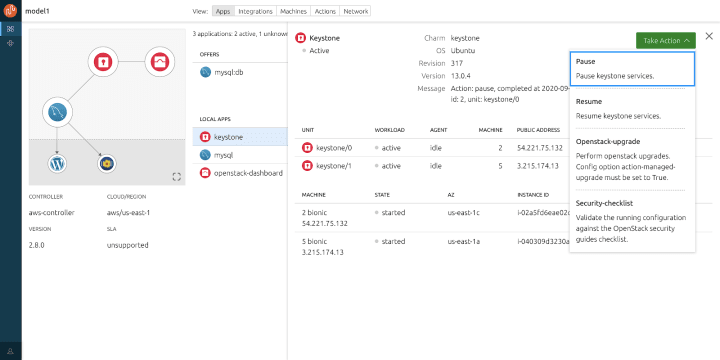Select openstack-dashboard in local apps list
The width and height of the screenshot is (720, 360).
pyautogui.click(x=240, y=173)
